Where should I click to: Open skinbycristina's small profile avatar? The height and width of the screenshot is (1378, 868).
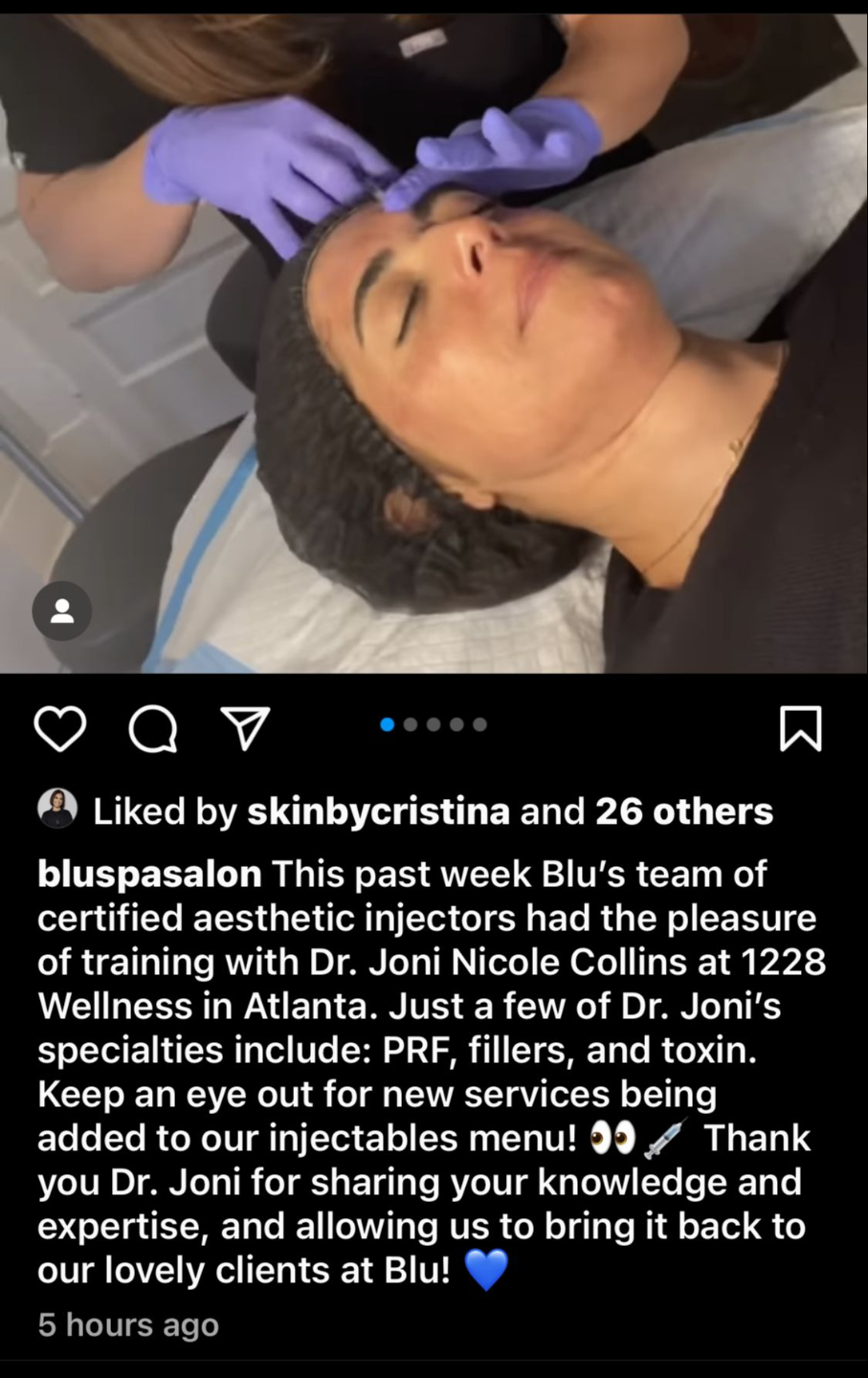click(57, 811)
